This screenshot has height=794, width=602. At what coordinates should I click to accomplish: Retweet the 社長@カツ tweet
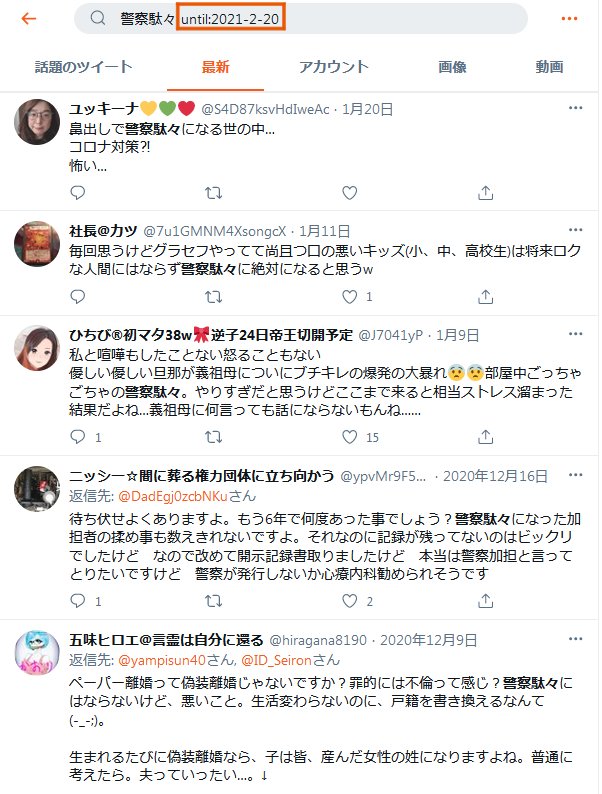tap(213, 297)
